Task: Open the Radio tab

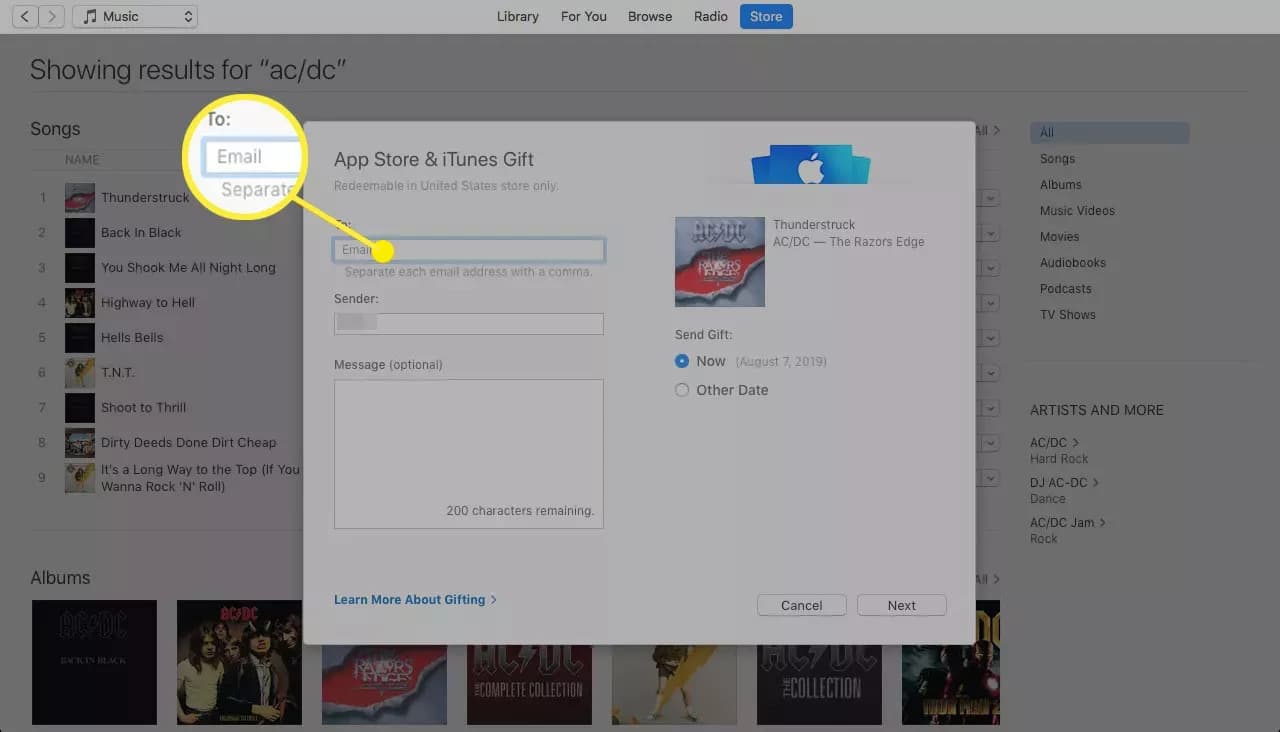Action: pyautogui.click(x=711, y=16)
